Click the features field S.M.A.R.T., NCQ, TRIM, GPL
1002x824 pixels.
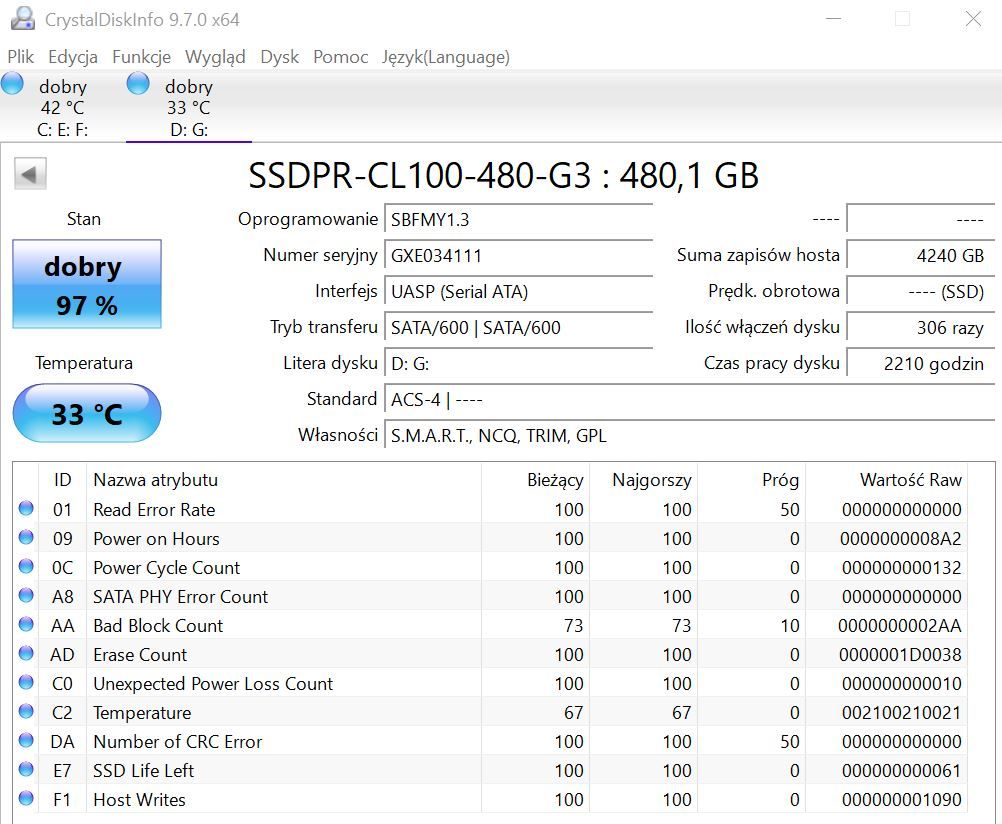pyautogui.click(x=690, y=435)
